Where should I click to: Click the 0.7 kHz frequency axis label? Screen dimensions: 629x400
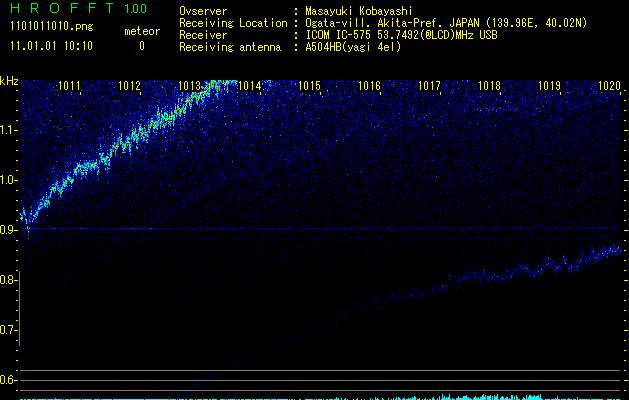pyautogui.click(x=8, y=331)
